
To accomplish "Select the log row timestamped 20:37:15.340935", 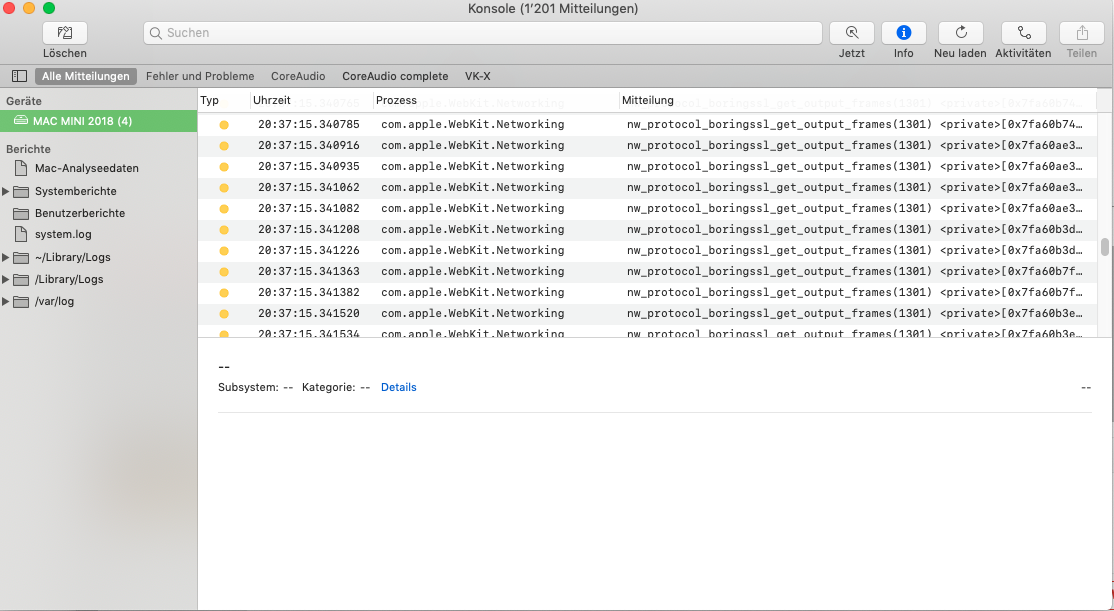I will 649,166.
